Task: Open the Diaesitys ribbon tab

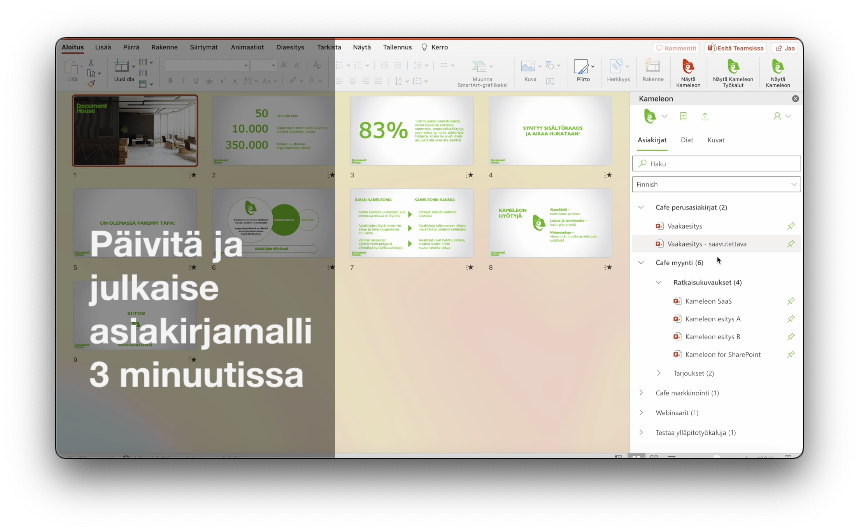Action: pos(290,47)
